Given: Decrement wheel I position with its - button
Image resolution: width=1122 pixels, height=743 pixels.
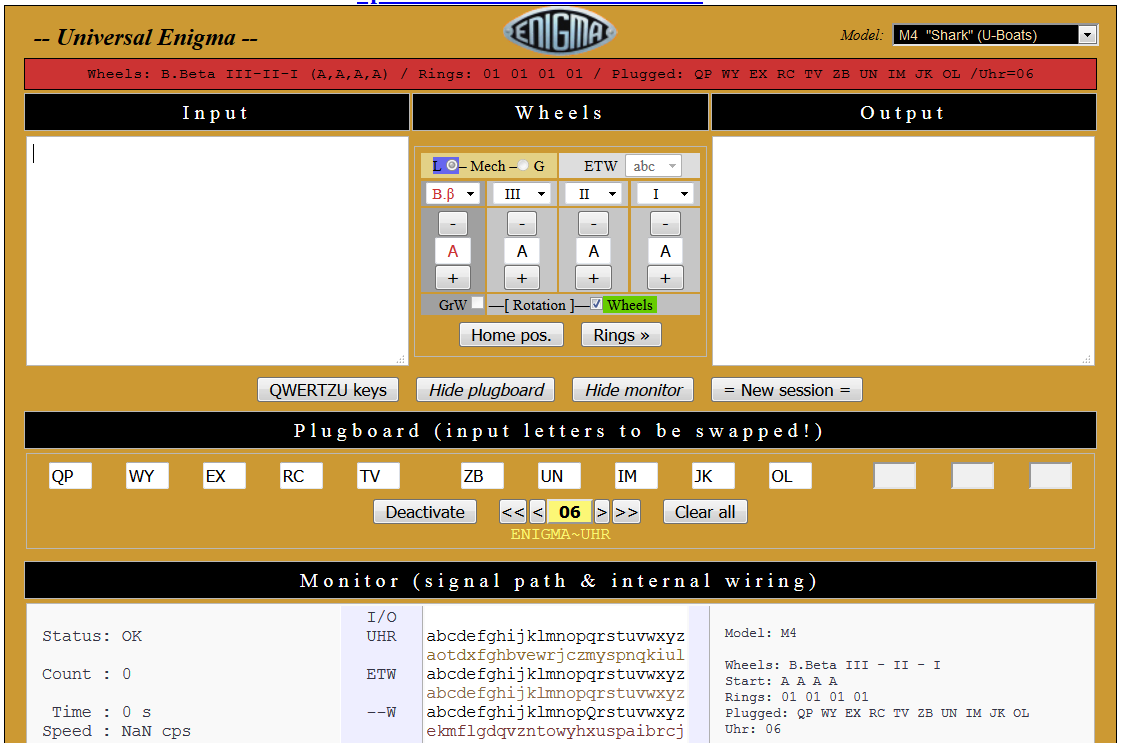Looking at the screenshot, I should [665, 223].
